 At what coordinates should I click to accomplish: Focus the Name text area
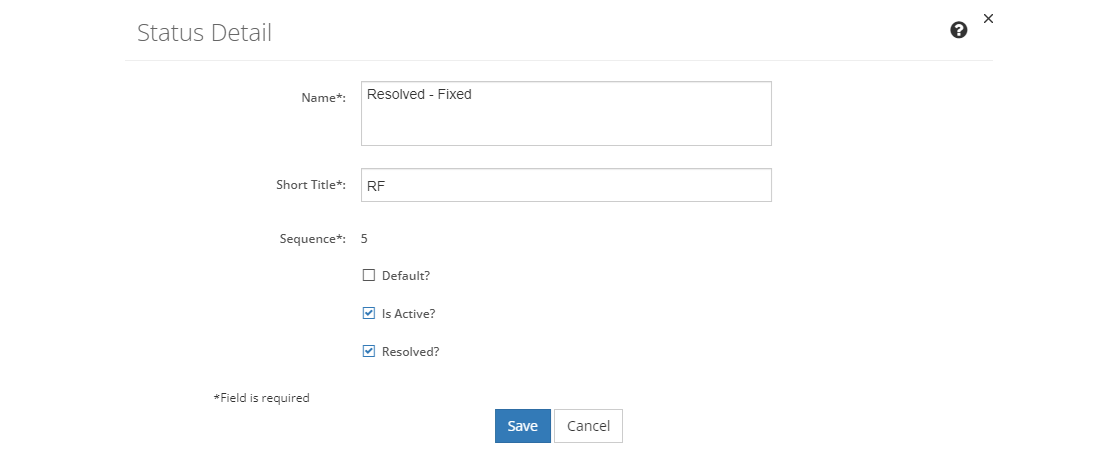click(566, 114)
